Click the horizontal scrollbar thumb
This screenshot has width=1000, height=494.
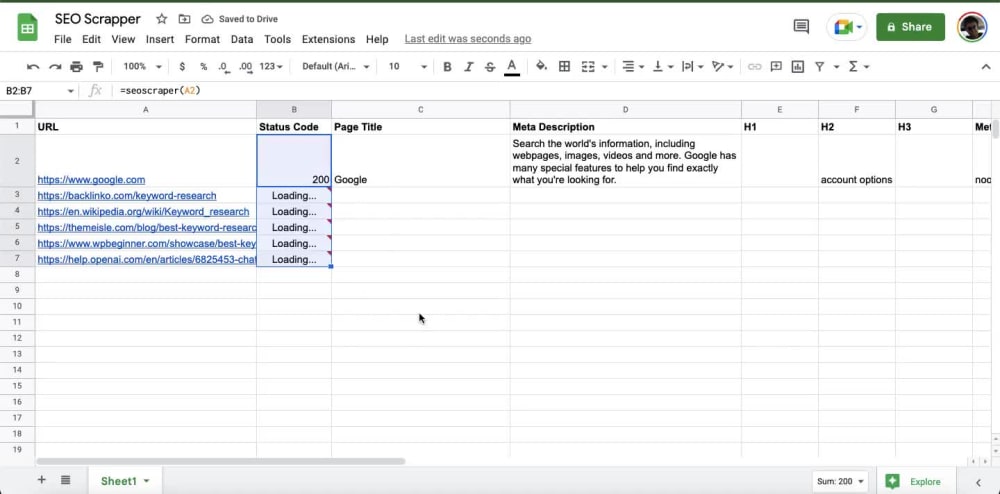(221, 461)
